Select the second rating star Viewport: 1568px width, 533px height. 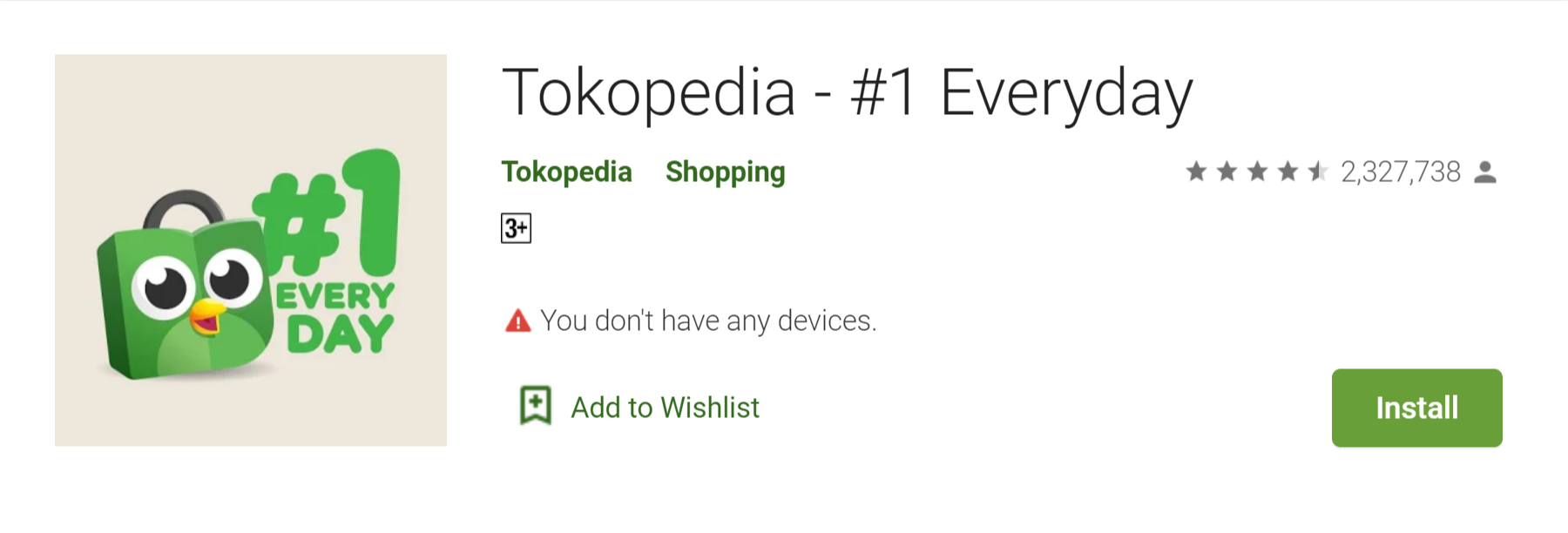click(1227, 172)
